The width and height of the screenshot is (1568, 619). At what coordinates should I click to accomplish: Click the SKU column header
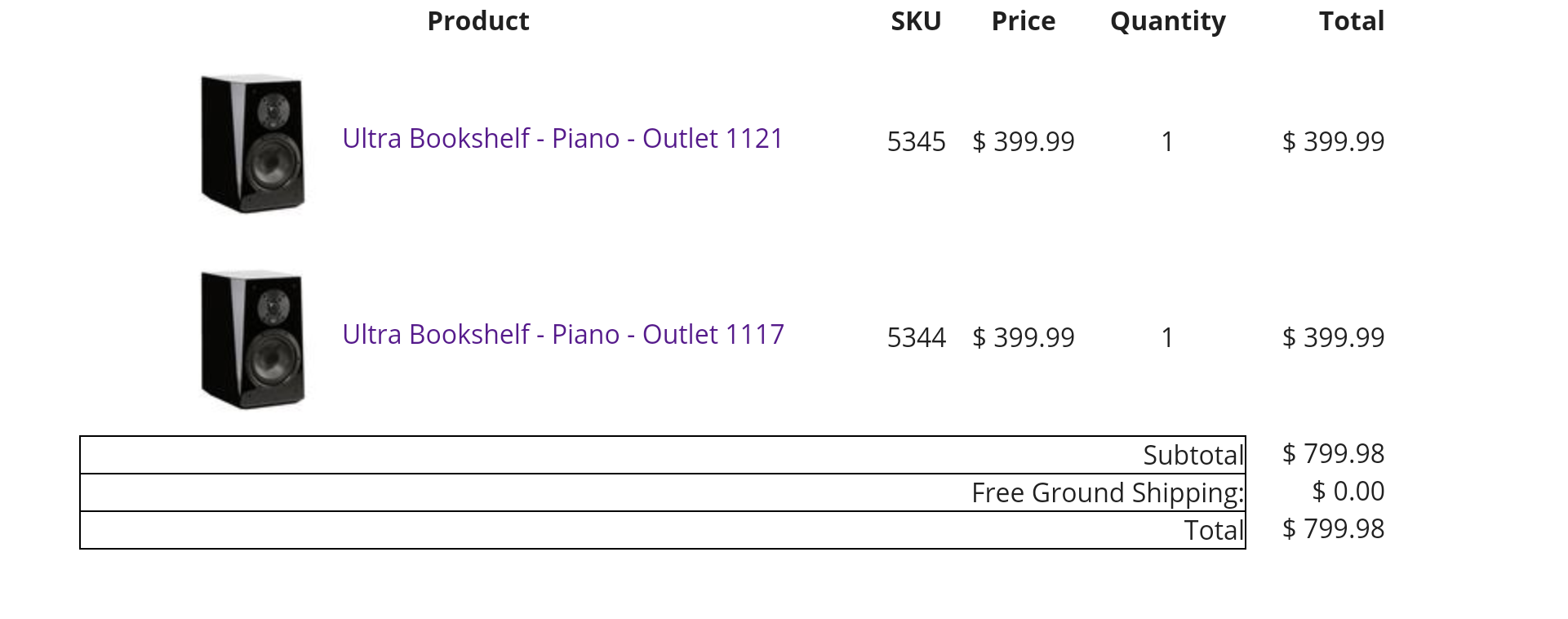(x=916, y=21)
